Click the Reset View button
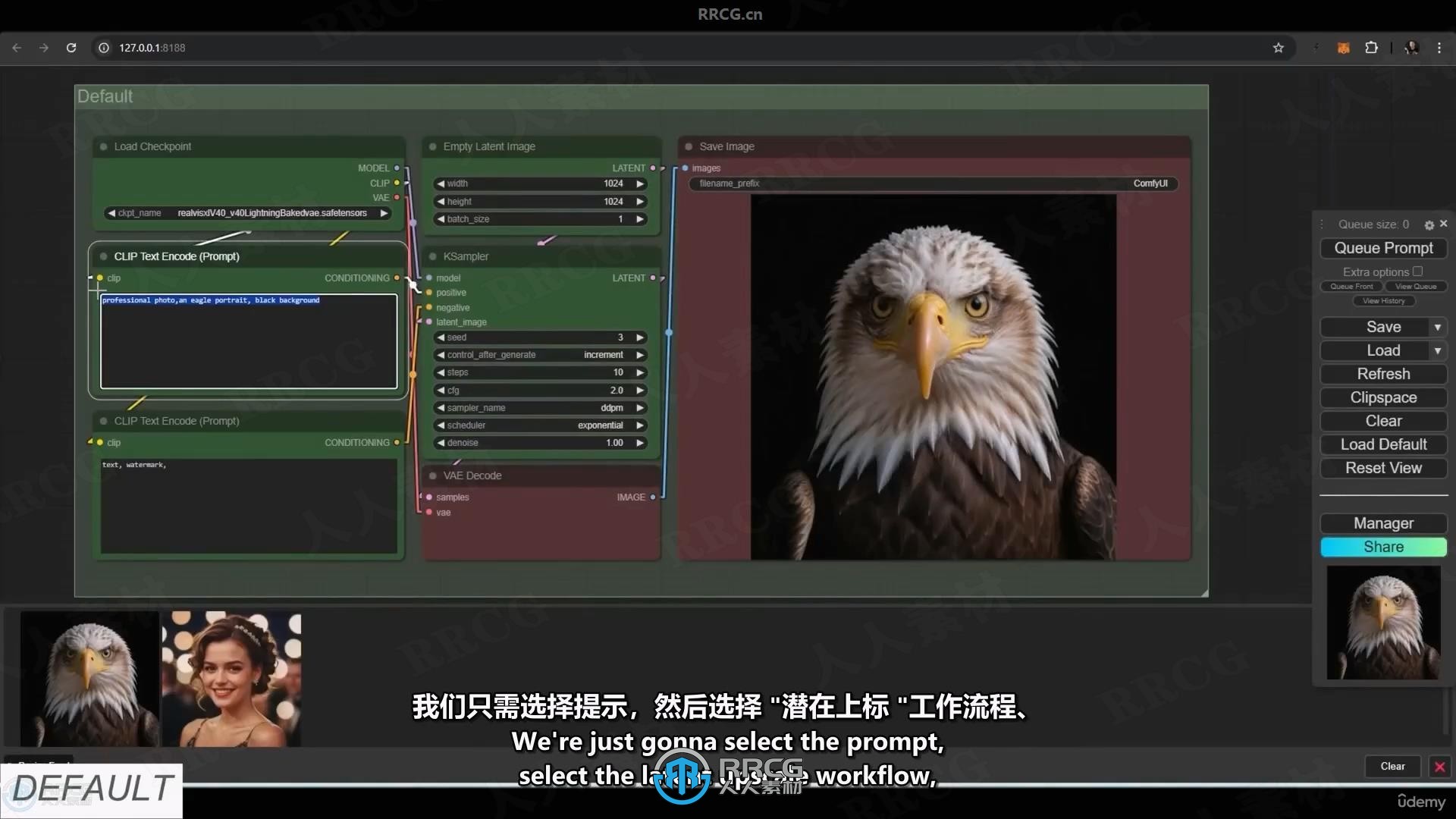The image size is (1456, 819). tap(1383, 468)
